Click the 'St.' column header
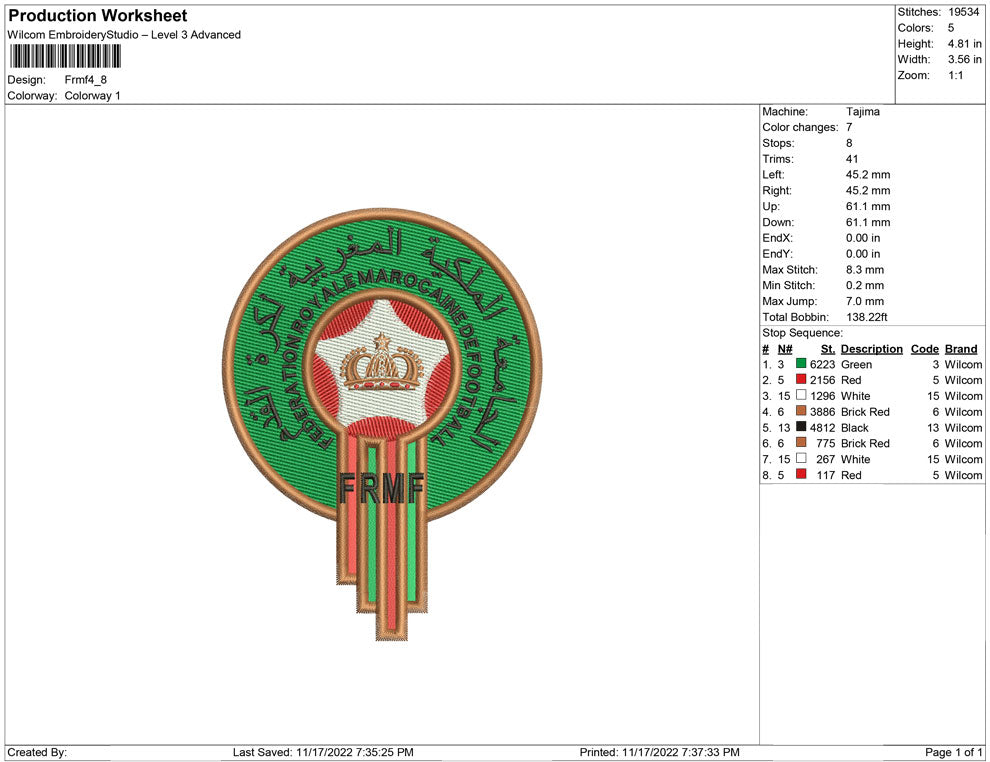The image size is (990, 762). coord(828,349)
